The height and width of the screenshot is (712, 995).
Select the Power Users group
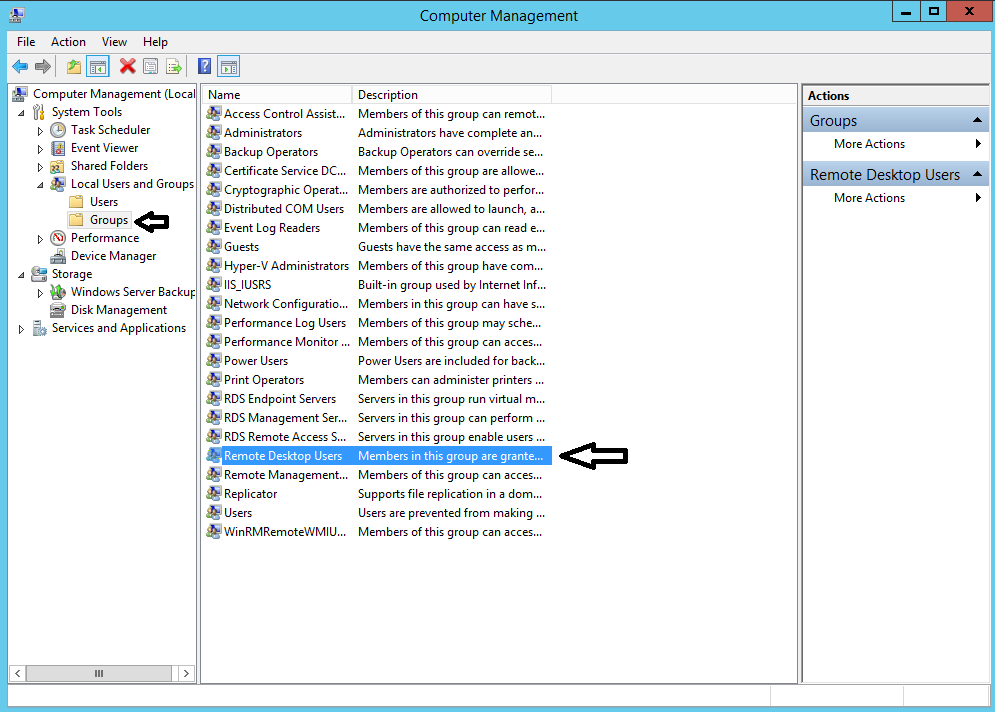point(256,361)
